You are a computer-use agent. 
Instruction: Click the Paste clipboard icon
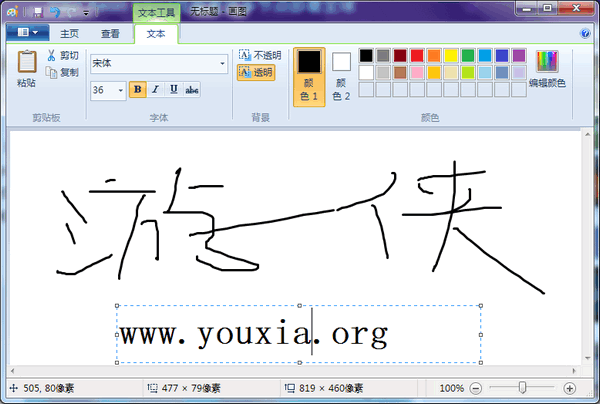point(27,64)
